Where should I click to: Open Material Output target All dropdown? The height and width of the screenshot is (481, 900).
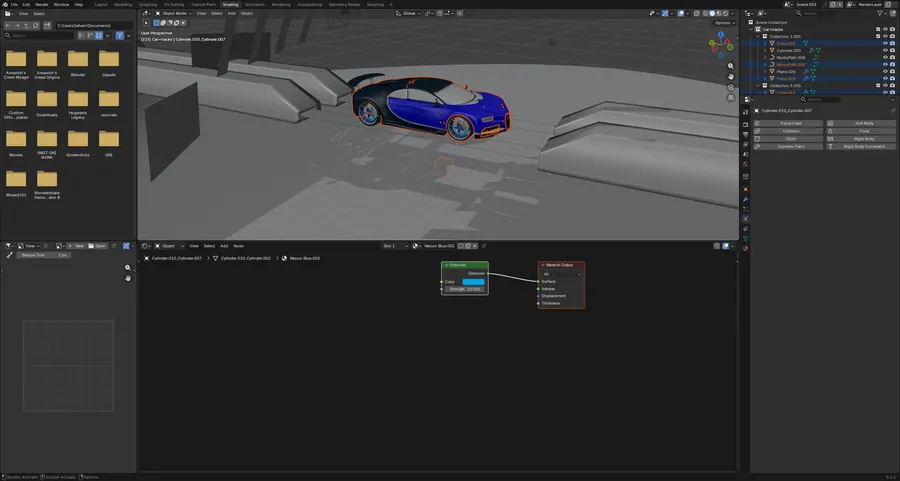click(561, 274)
